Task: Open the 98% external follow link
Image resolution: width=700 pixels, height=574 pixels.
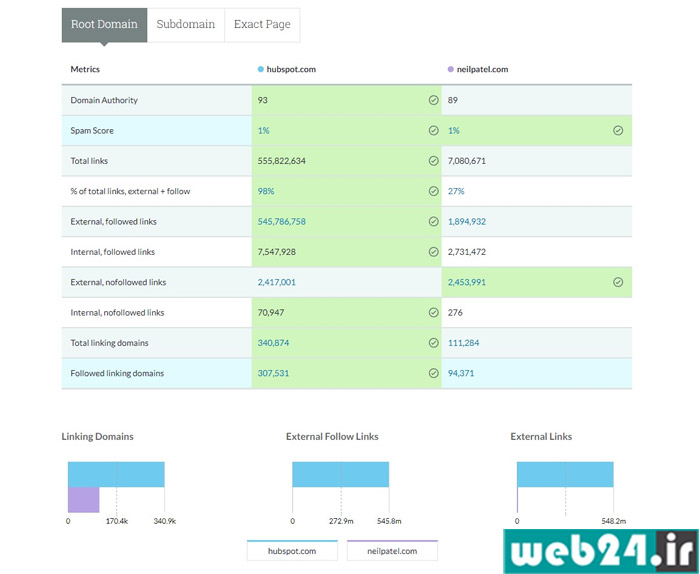Action: [266, 191]
